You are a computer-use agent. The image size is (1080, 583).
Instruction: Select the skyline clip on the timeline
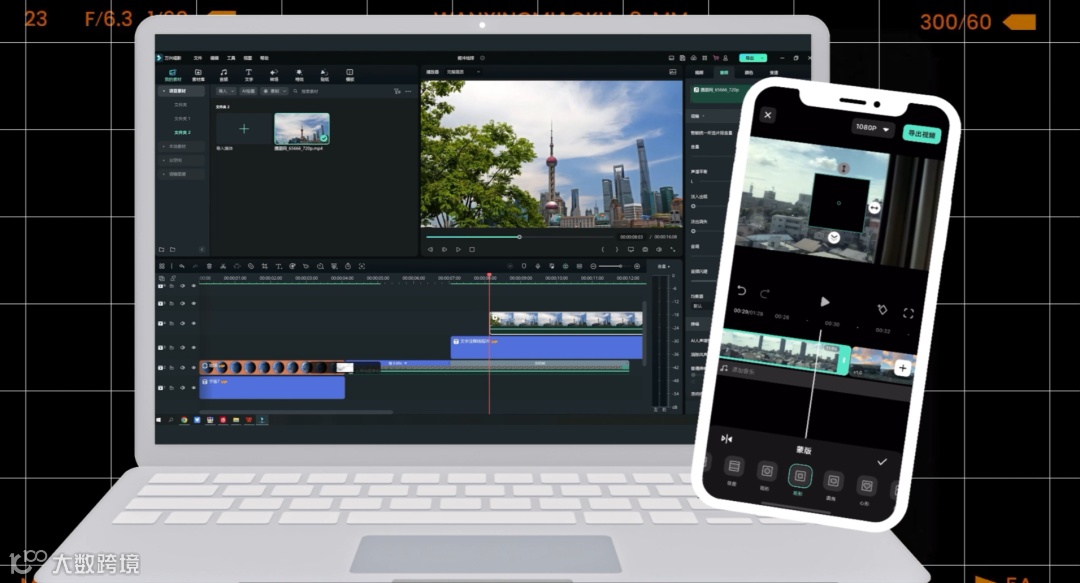(566, 323)
